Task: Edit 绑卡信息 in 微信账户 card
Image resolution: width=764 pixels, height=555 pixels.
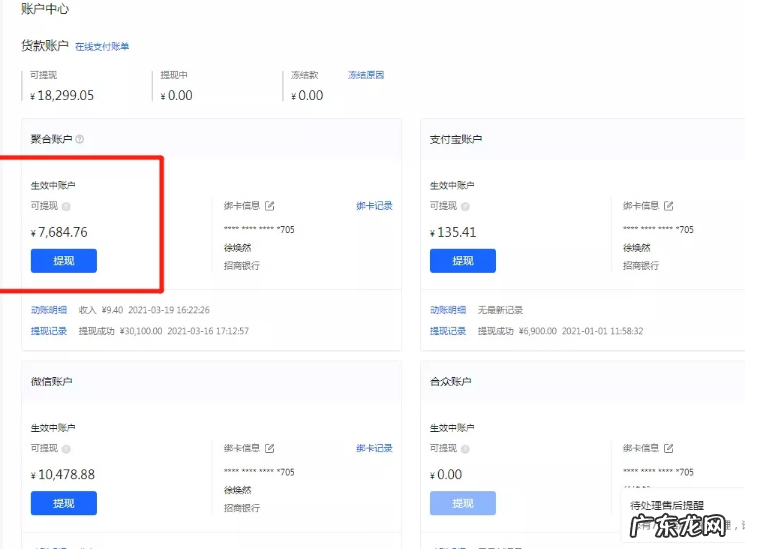Action: 269,448
